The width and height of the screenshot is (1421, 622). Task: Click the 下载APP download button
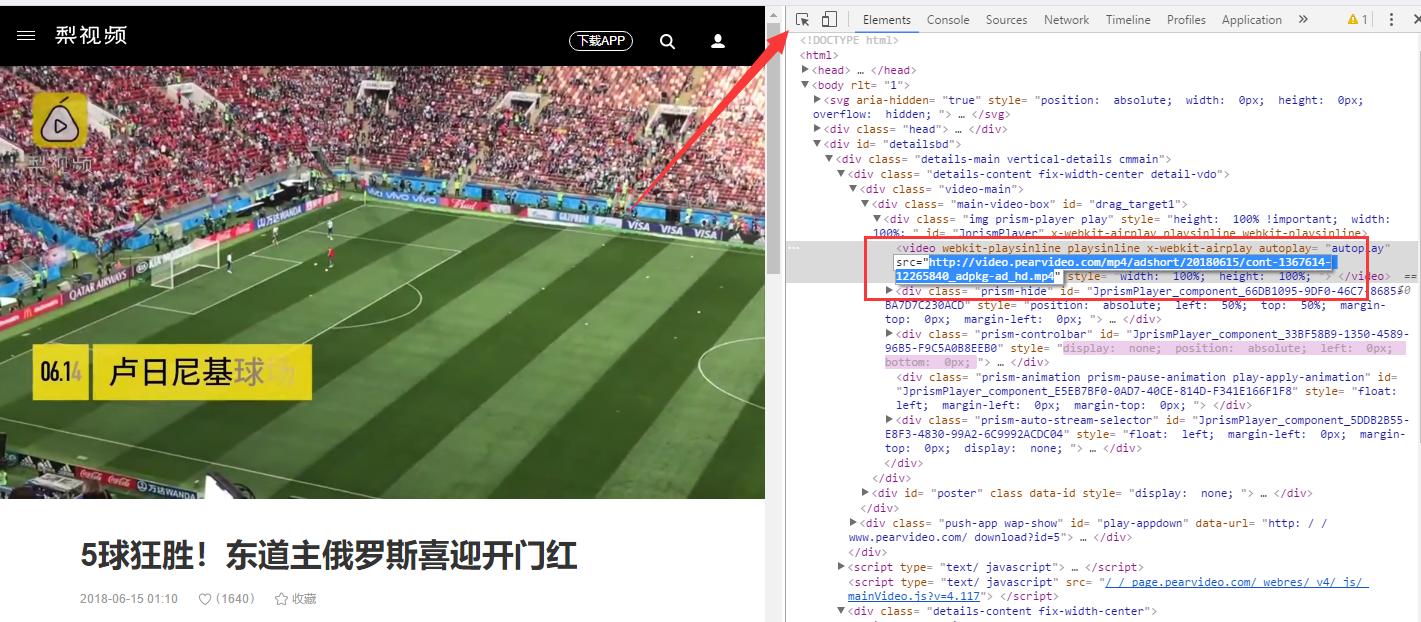[x=600, y=41]
